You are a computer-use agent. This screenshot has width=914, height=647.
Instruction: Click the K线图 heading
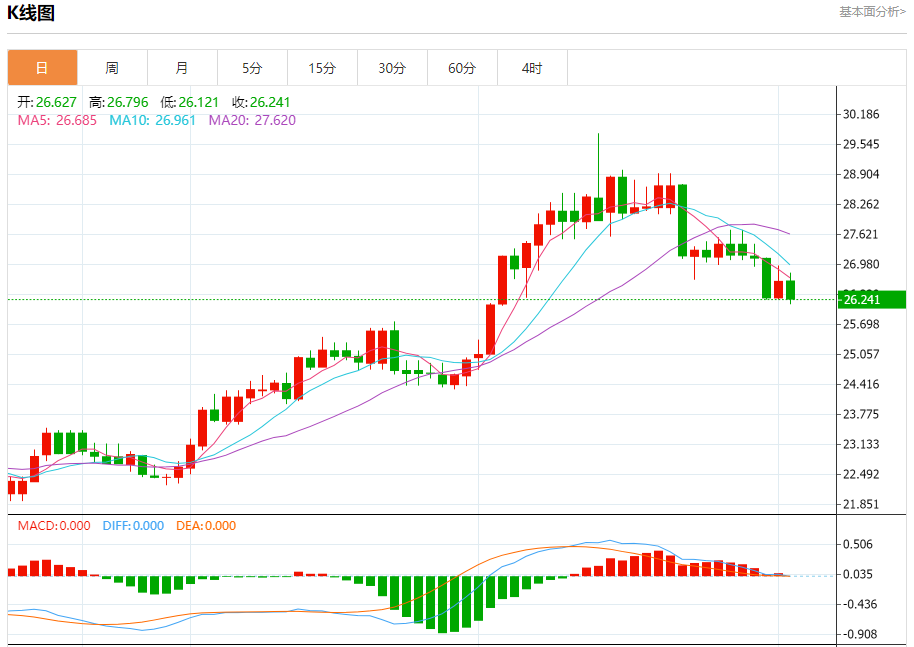click(x=31, y=13)
